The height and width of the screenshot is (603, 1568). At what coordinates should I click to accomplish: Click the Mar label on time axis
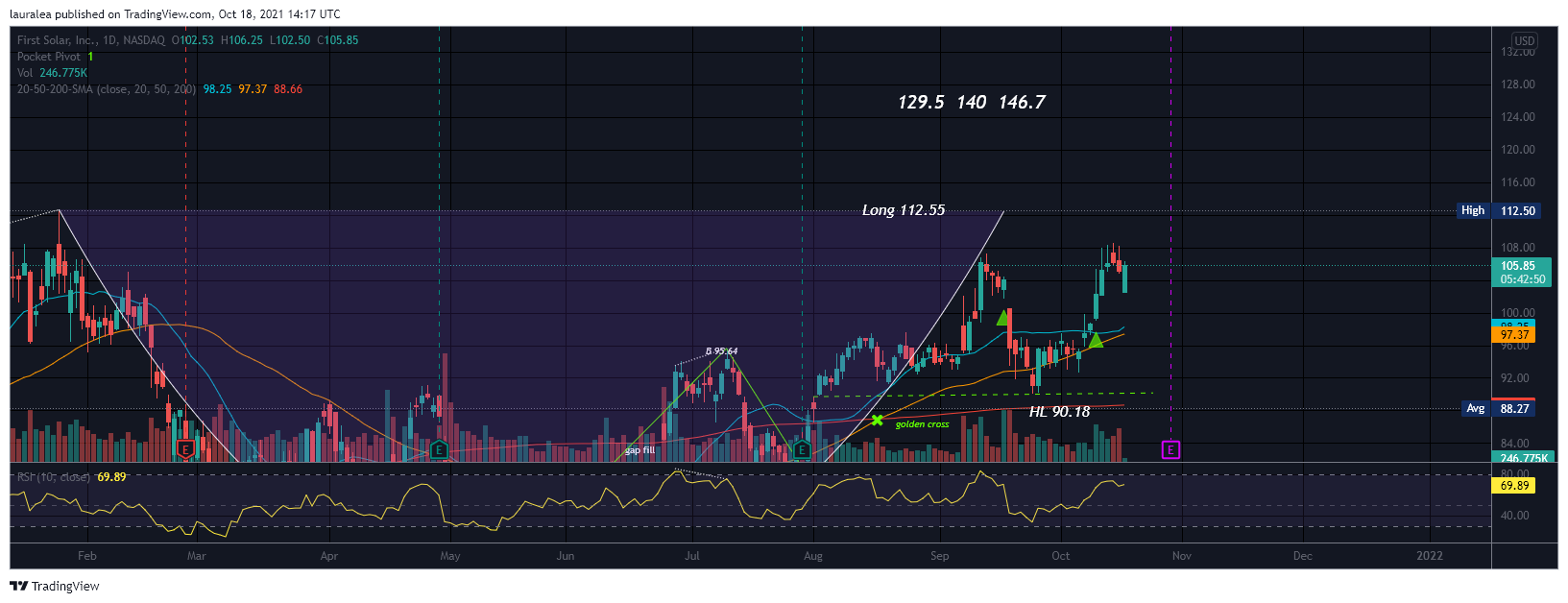click(x=196, y=556)
